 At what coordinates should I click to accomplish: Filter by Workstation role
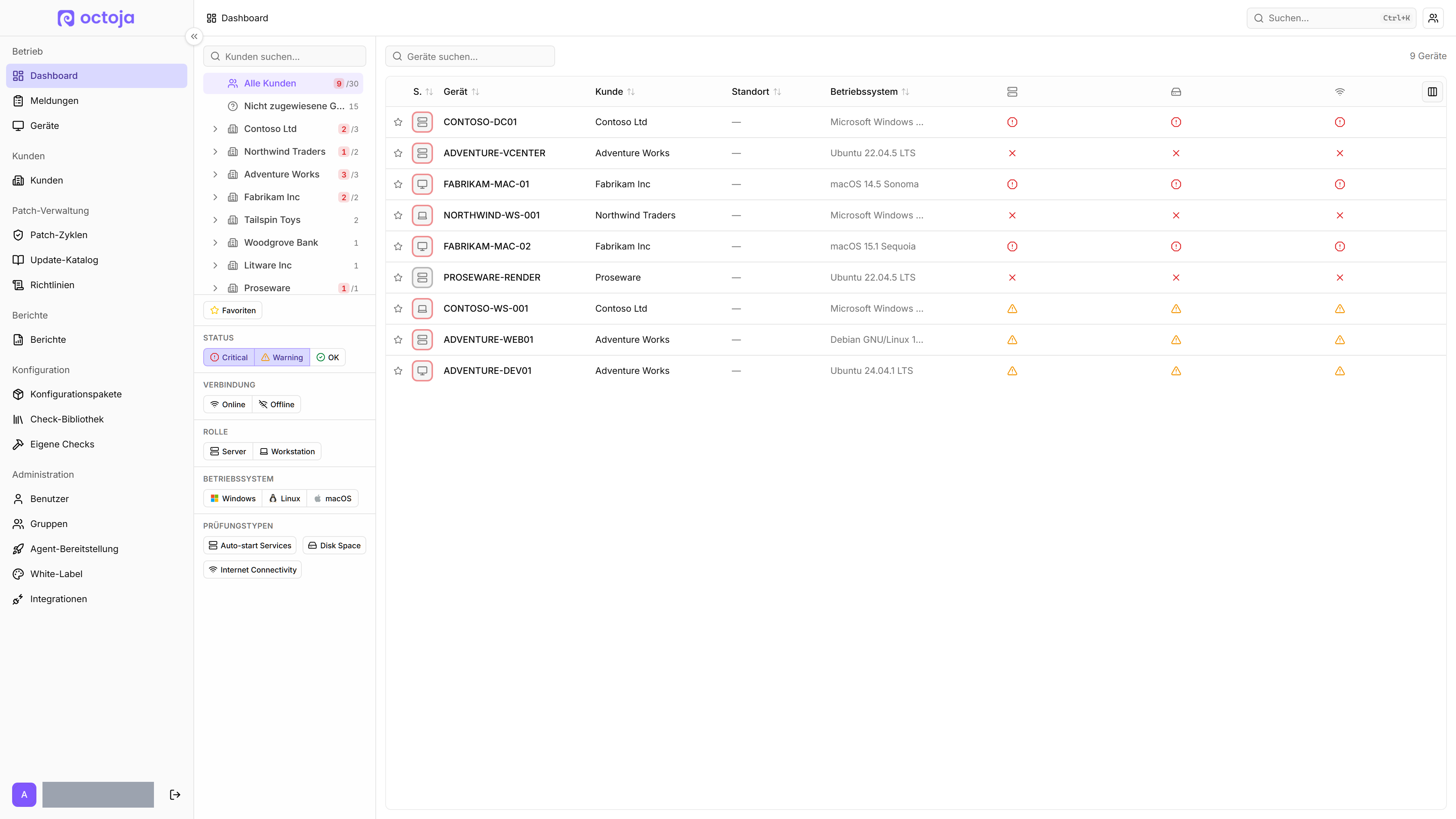287,451
